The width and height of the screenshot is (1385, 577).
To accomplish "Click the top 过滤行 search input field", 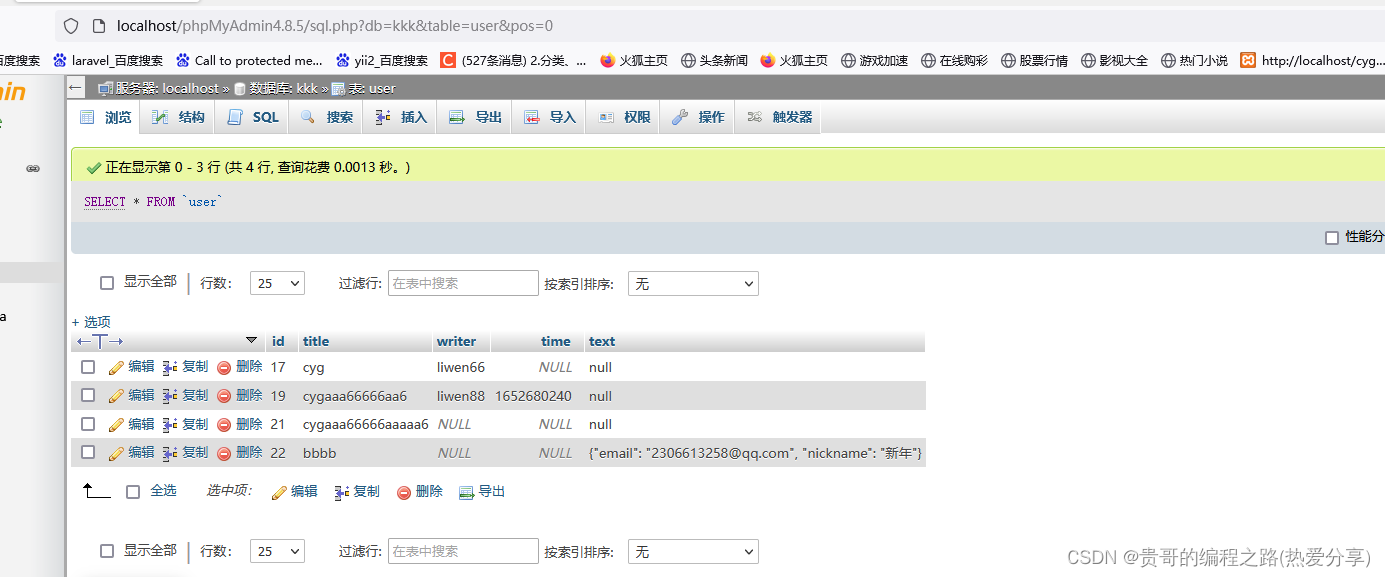I will click(x=463, y=283).
